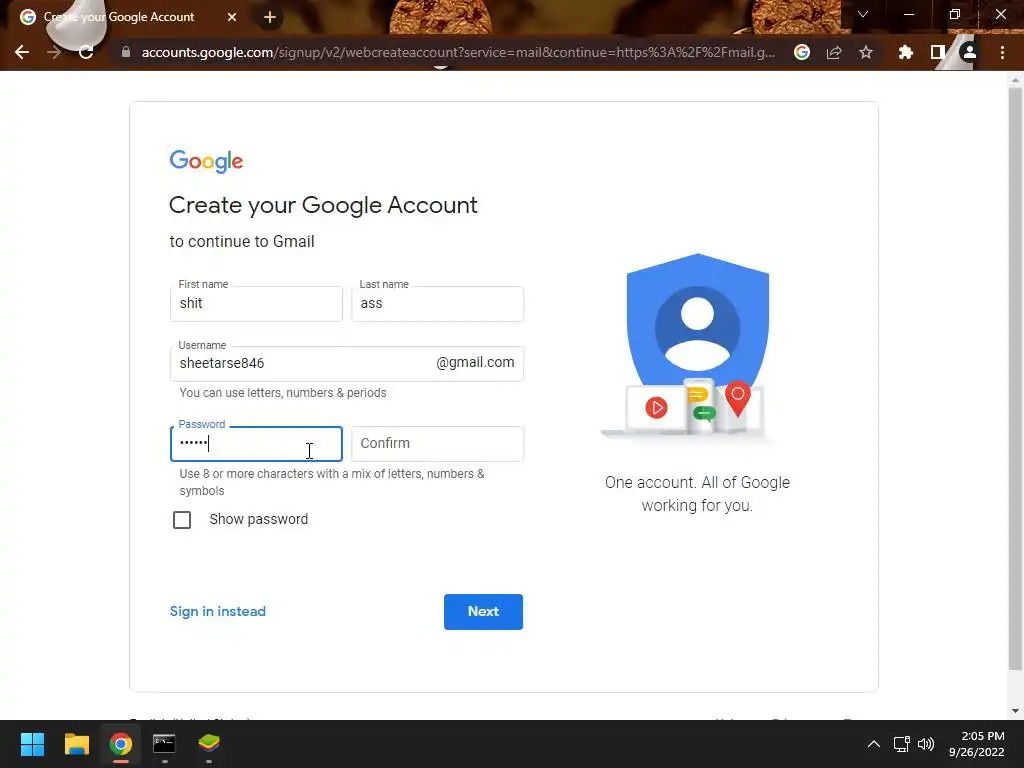Click the Next button
The image size is (1024, 768).
(483, 612)
